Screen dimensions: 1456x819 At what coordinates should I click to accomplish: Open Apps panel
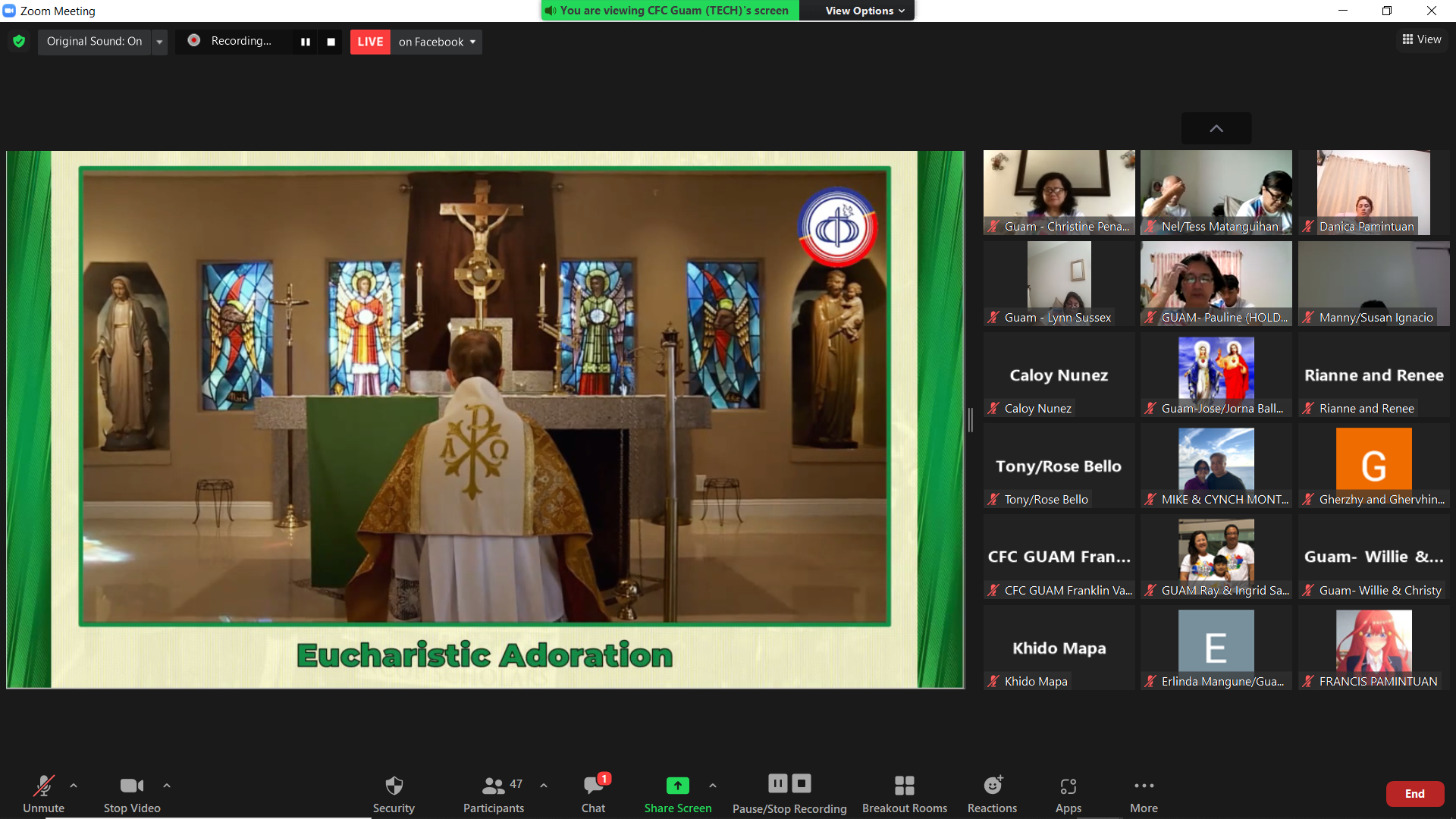click(x=1068, y=794)
